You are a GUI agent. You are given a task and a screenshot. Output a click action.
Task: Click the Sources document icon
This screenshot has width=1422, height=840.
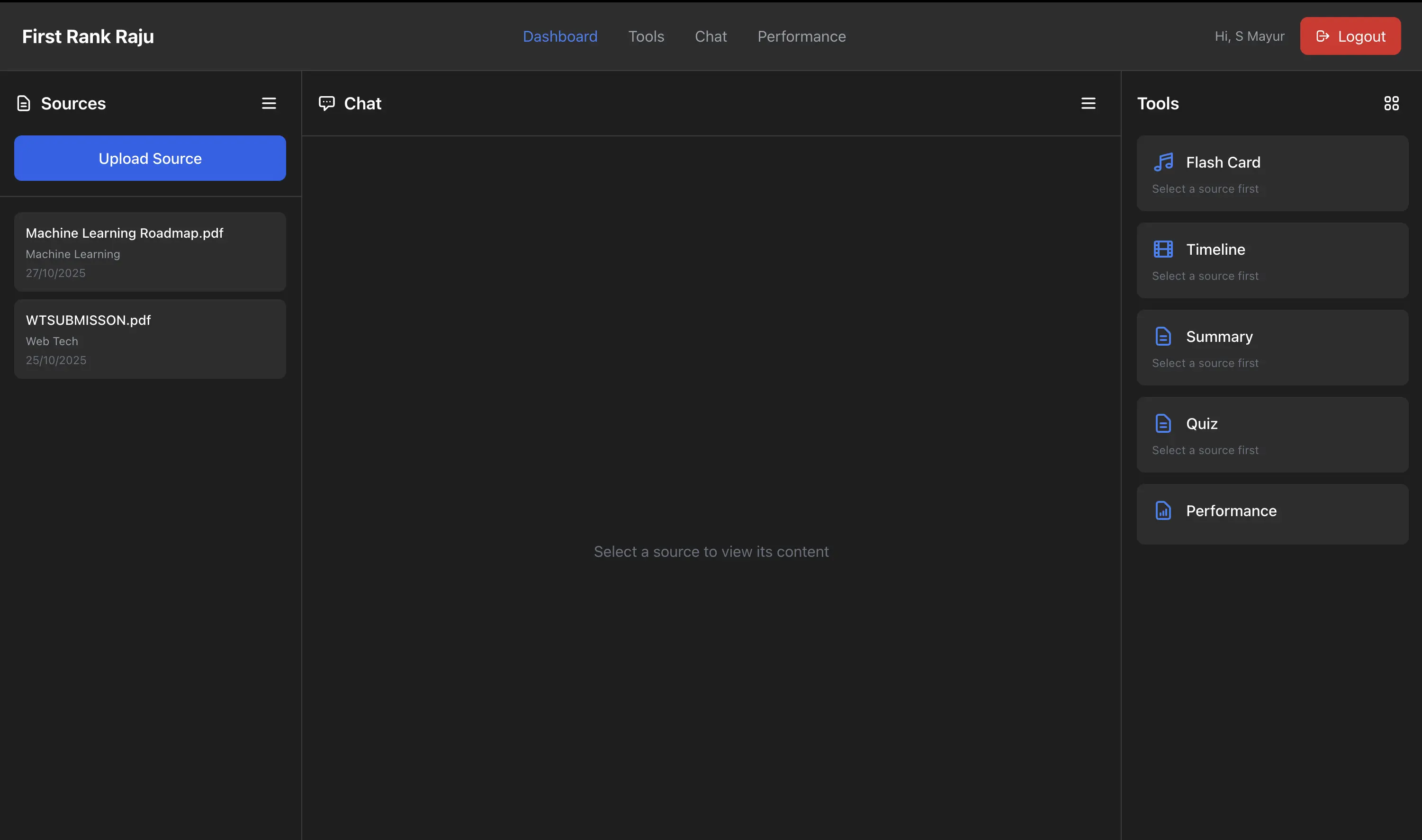coord(23,104)
